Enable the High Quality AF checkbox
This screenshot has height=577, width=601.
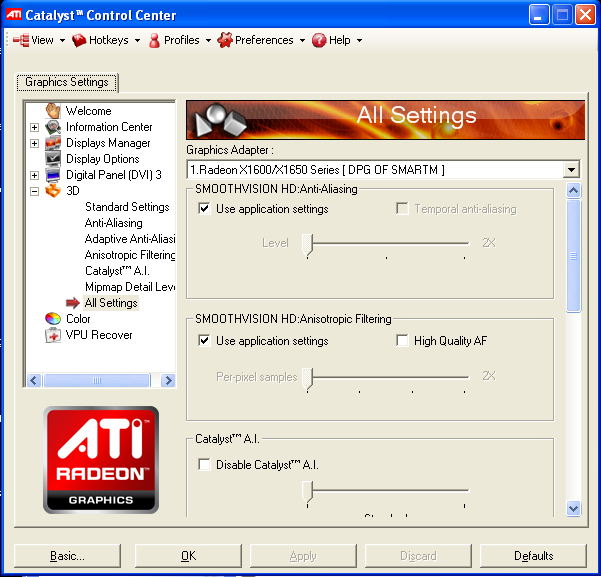click(403, 341)
